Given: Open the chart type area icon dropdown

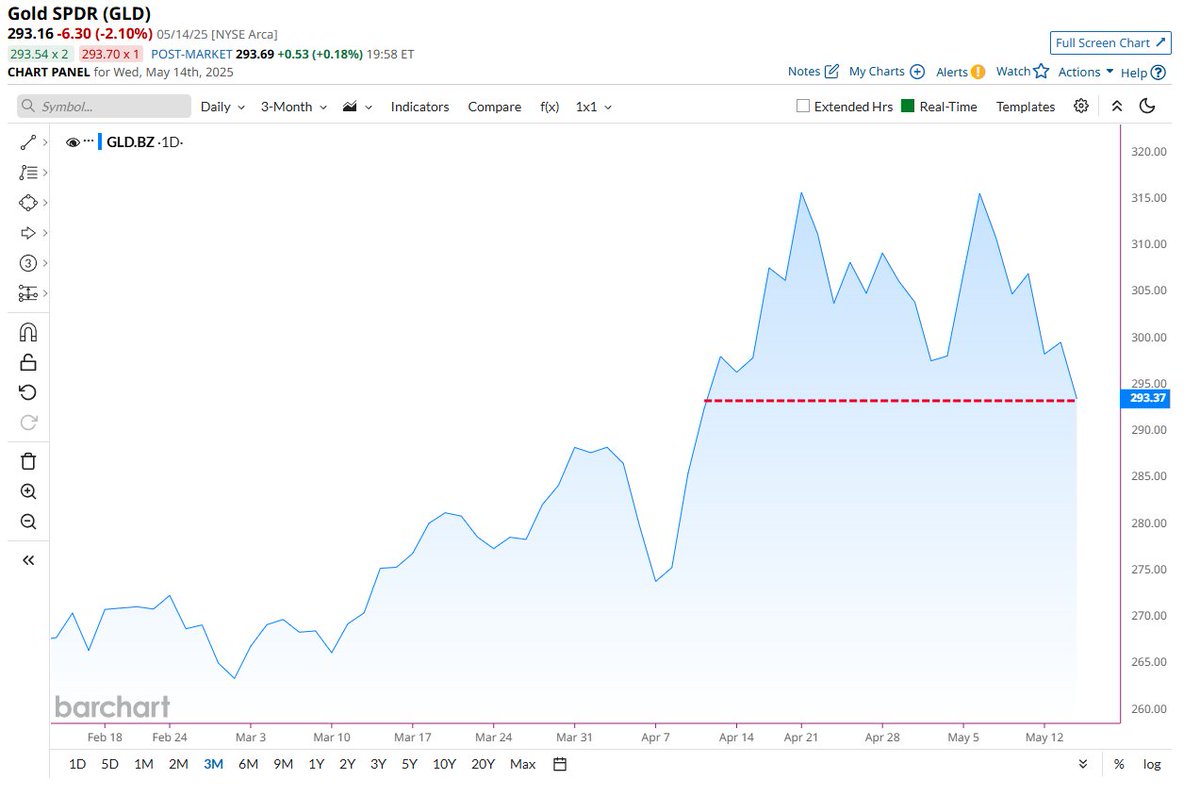Looking at the screenshot, I should pos(357,106).
